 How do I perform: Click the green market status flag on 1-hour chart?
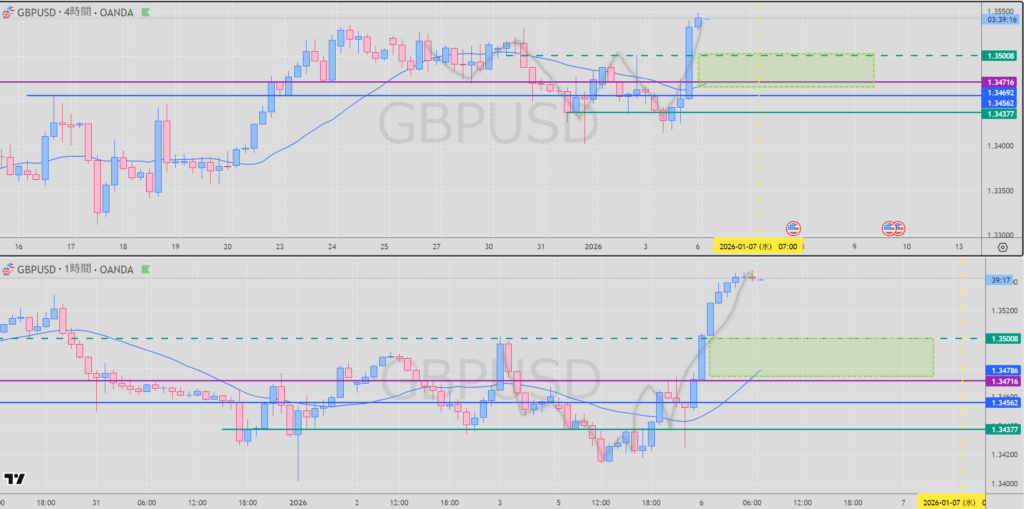pyautogui.click(x=147, y=269)
